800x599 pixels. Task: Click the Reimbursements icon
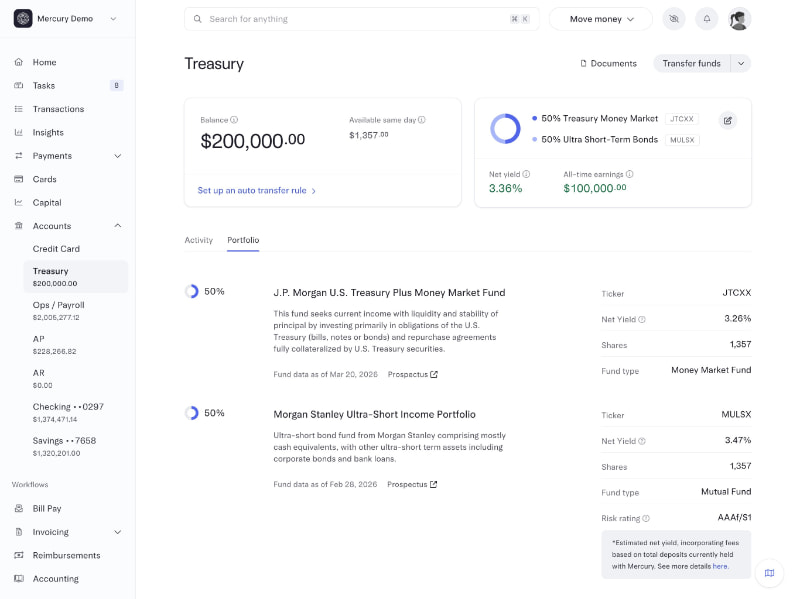tap(19, 555)
